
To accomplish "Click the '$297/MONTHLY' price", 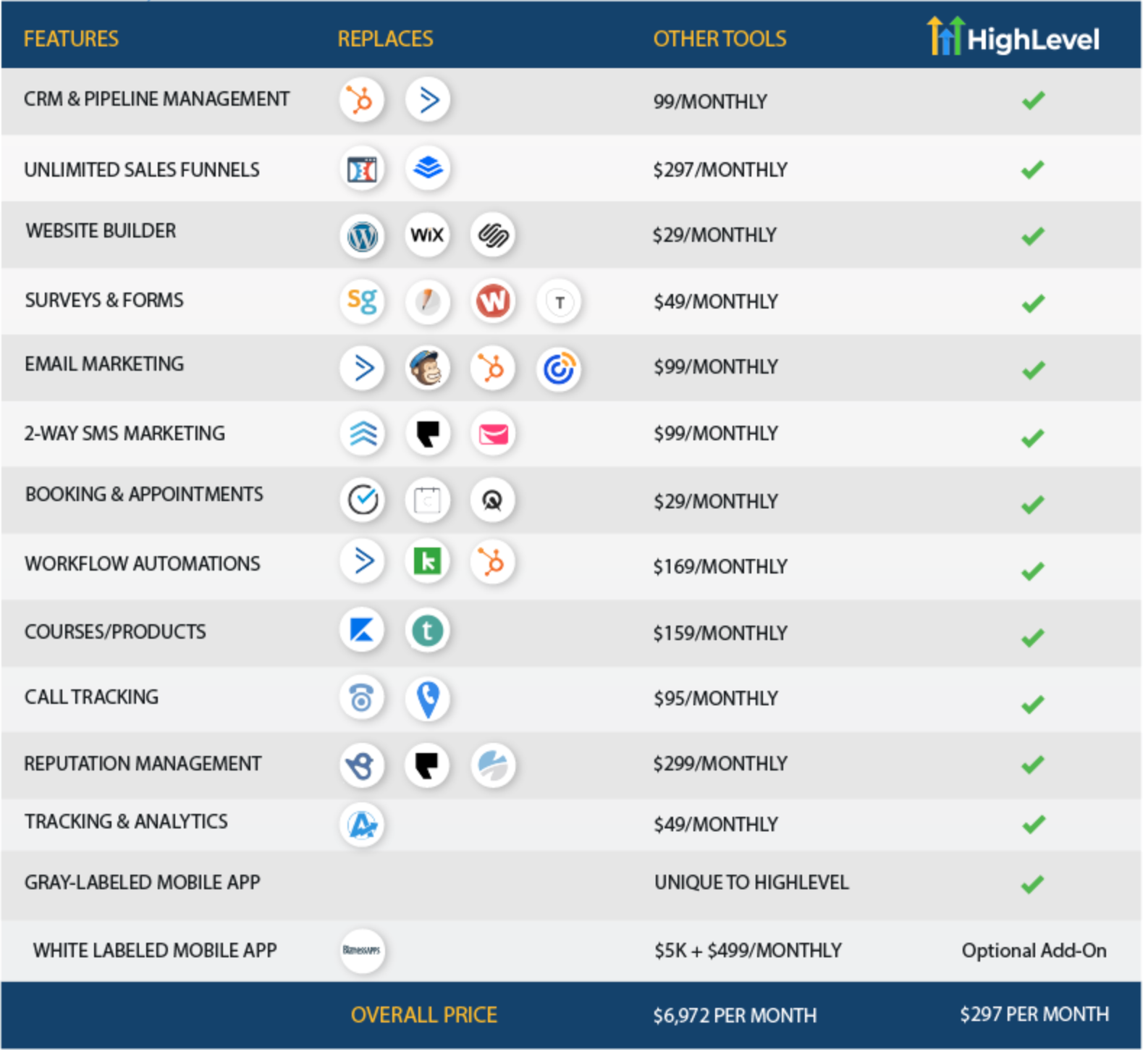I will pyautogui.click(x=719, y=170).
